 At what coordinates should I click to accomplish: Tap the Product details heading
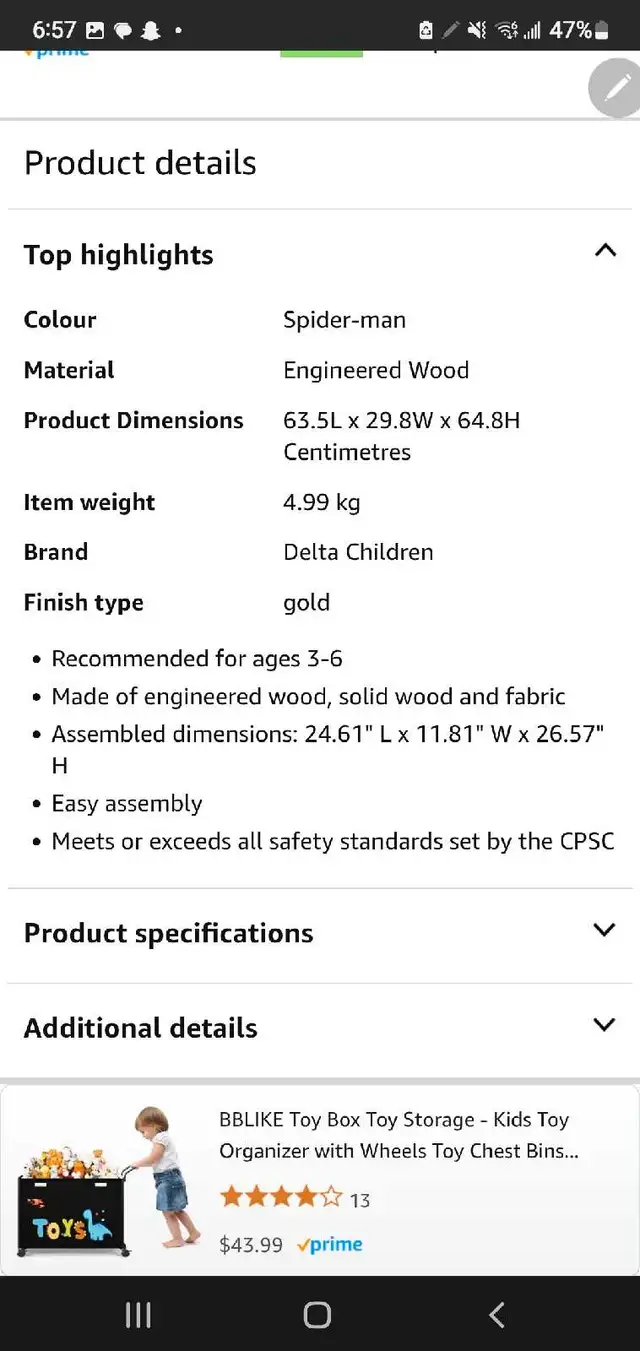coord(140,163)
